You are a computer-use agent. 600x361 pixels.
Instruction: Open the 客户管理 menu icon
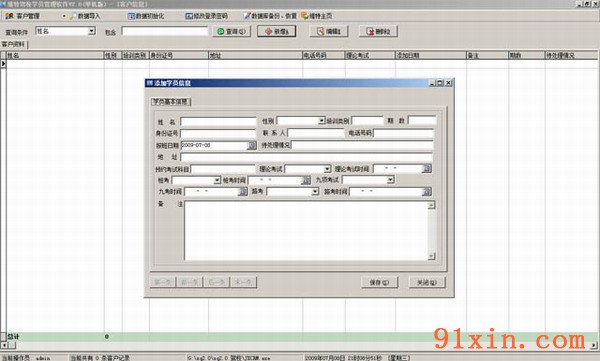click(10, 16)
